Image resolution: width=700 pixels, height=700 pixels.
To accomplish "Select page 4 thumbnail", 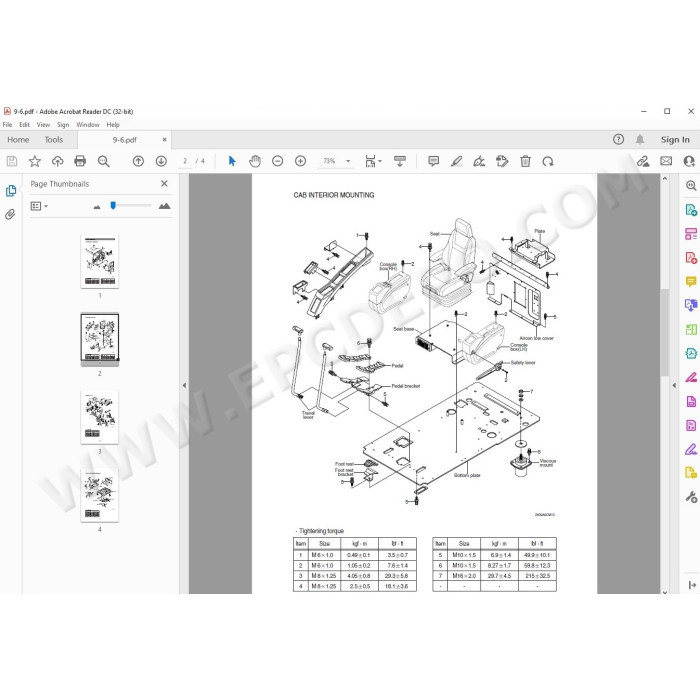I will (100, 495).
